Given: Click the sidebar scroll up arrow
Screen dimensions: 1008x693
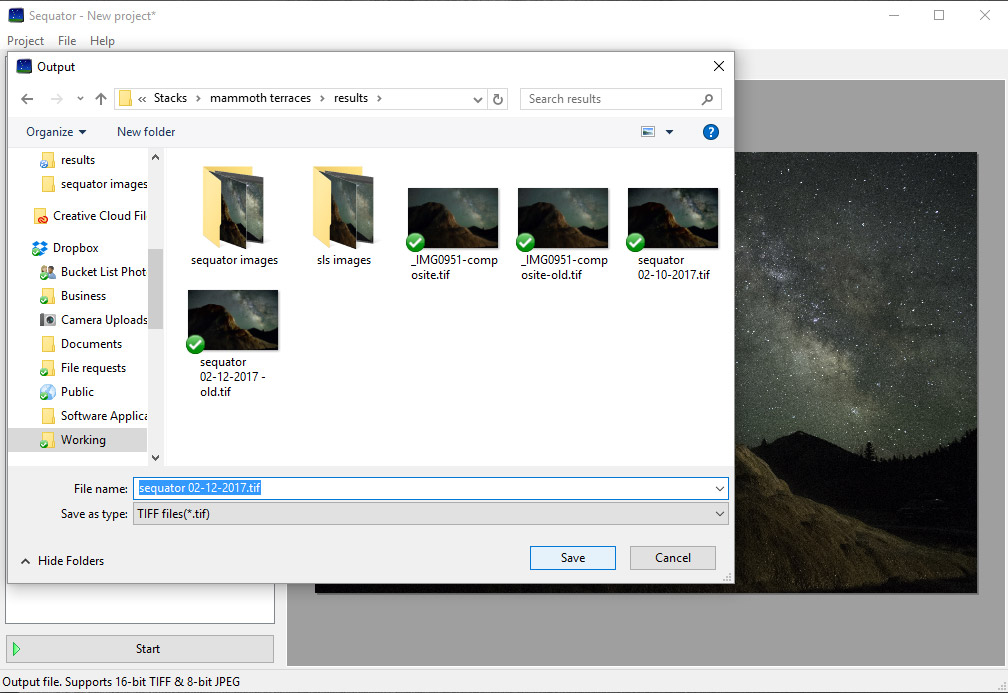Looking at the screenshot, I should (155, 158).
